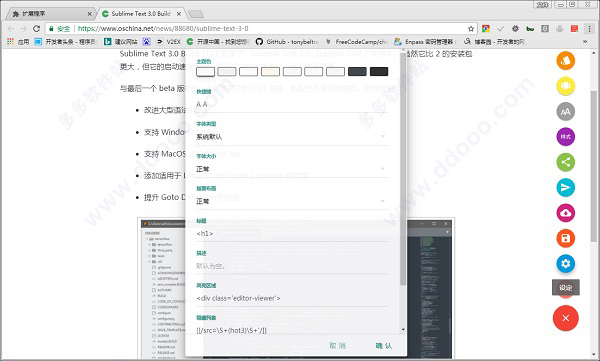Click the purple 样式 style button
600x361 pixels.
(565, 137)
